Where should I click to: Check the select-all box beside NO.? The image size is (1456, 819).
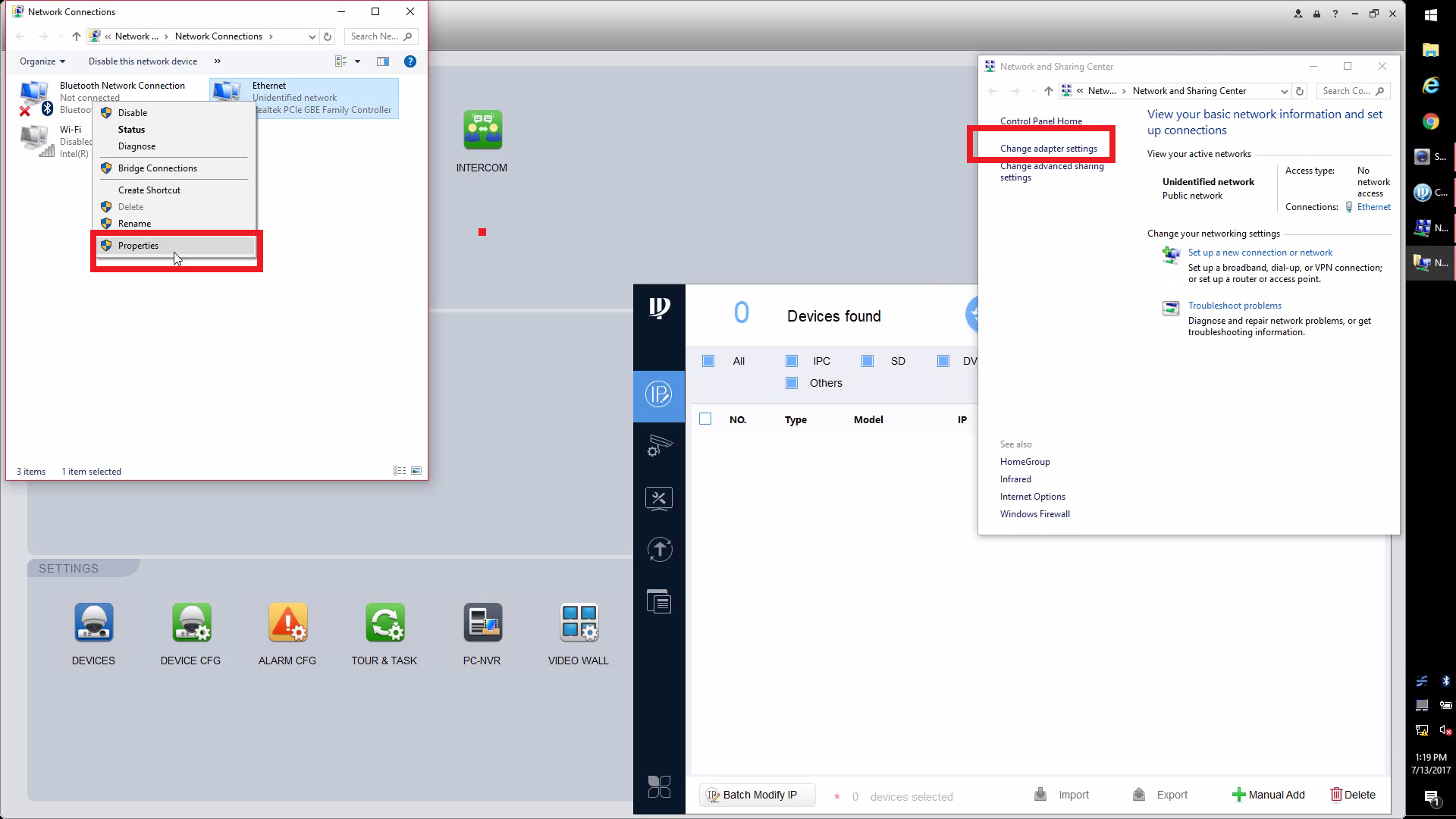point(705,419)
